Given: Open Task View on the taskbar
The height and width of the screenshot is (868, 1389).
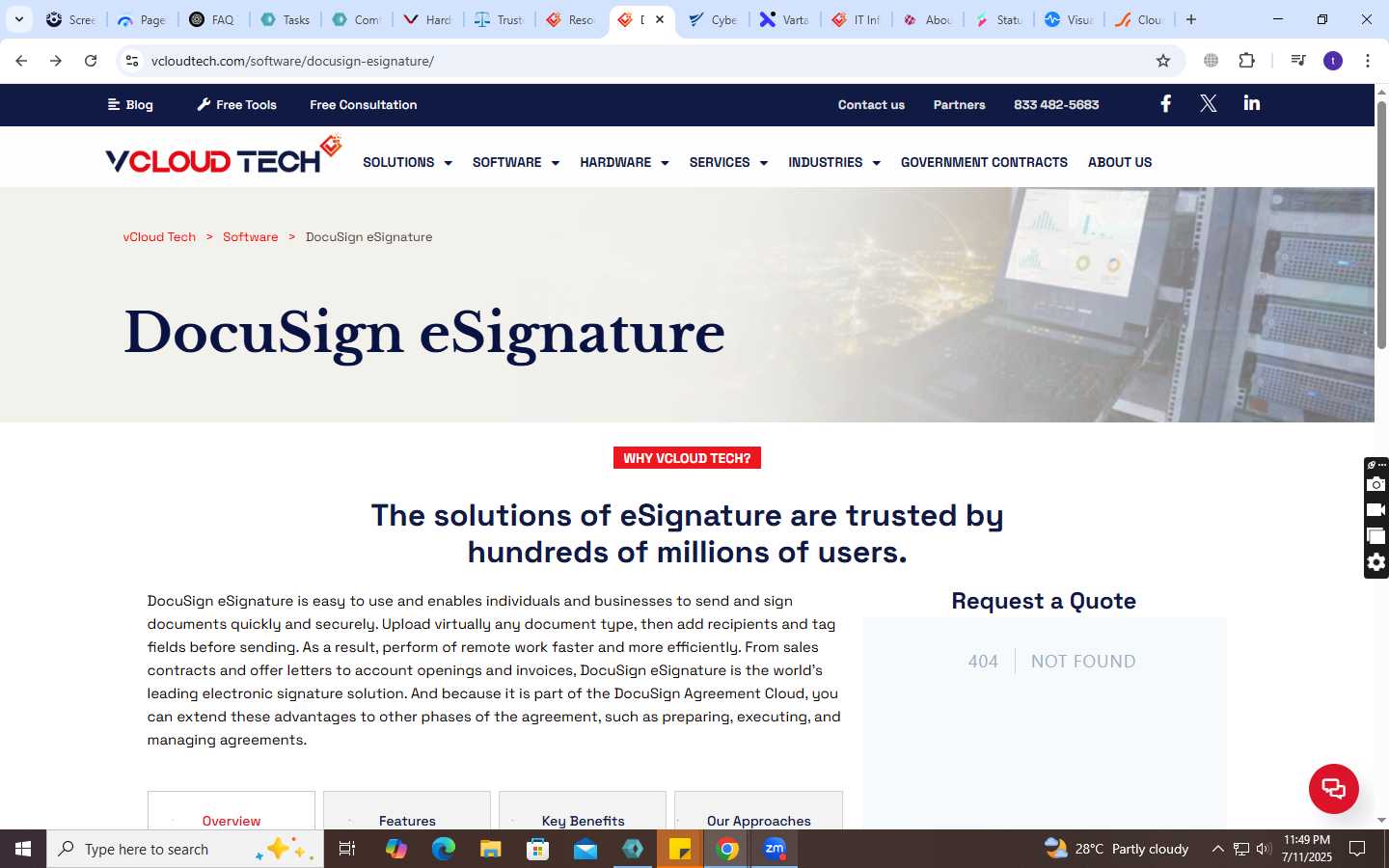Looking at the screenshot, I should pos(347,849).
